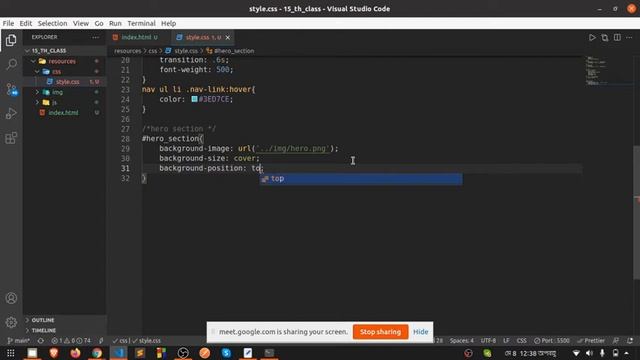
Task: Click the Explorer more actions ellipsis
Action: [95, 37]
